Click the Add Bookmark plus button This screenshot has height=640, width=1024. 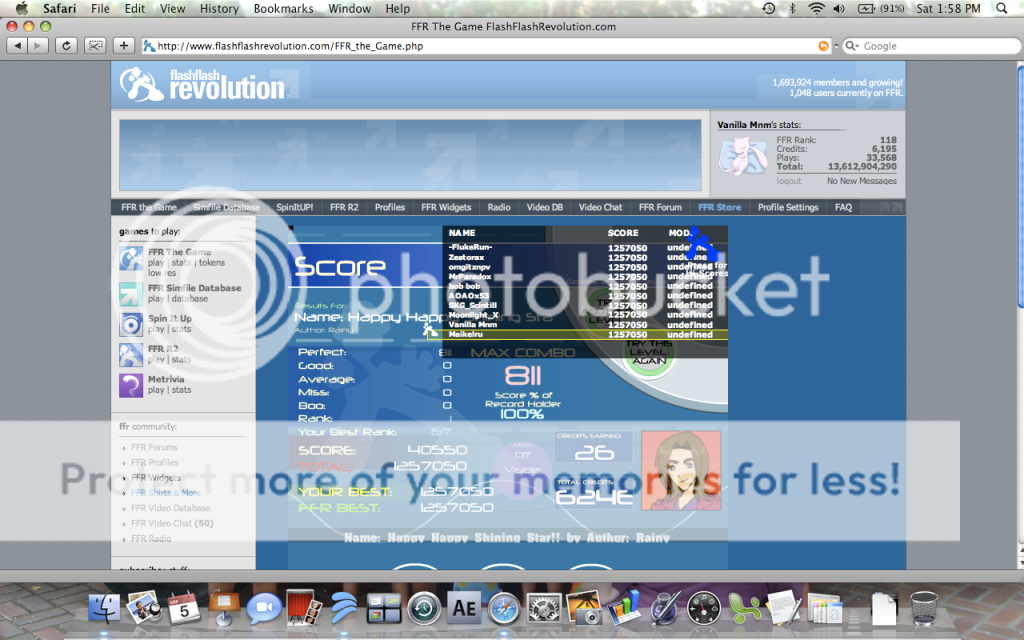(x=124, y=46)
